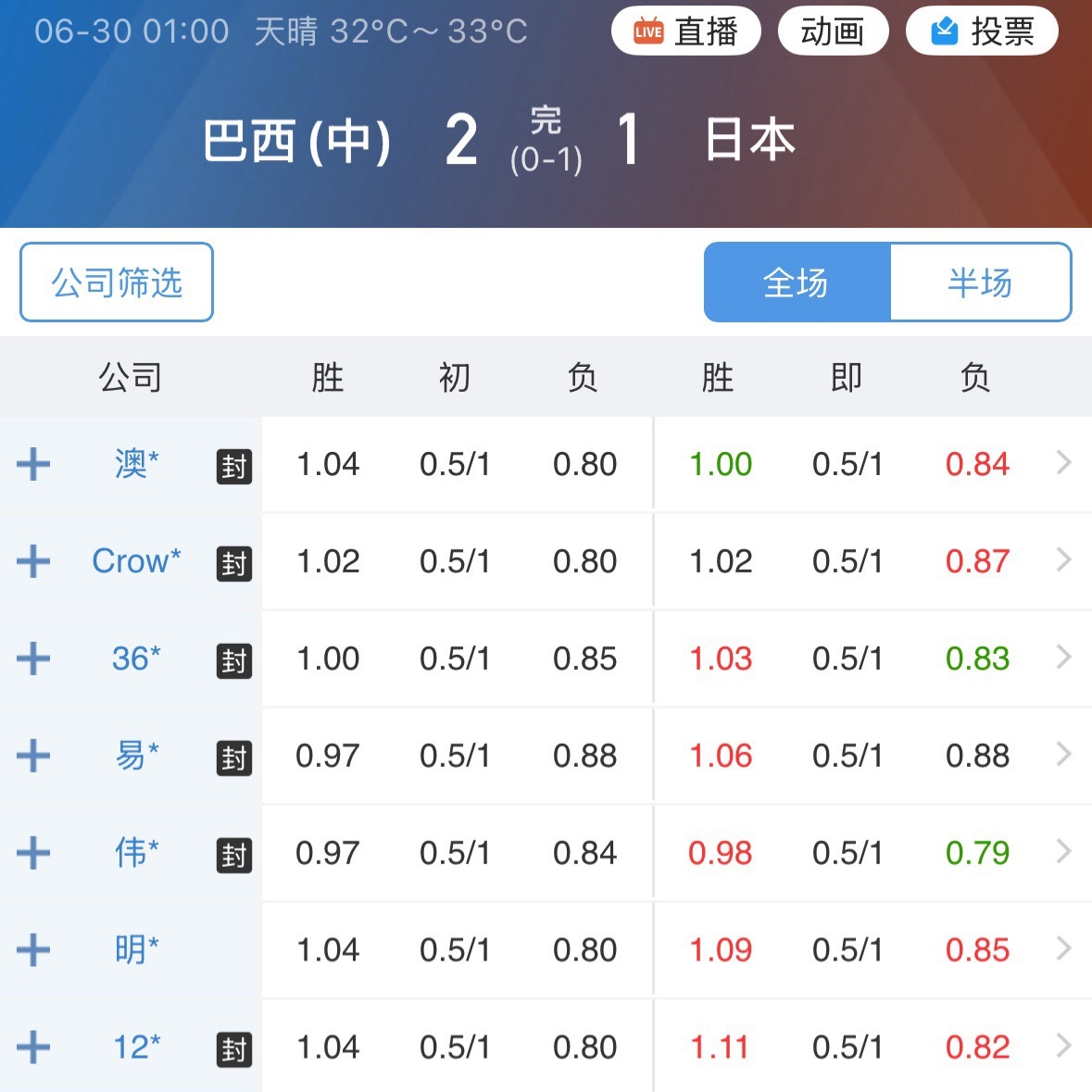Screen dimensions: 1092x1092
Task: Select company name Crow*
Action: (136, 561)
